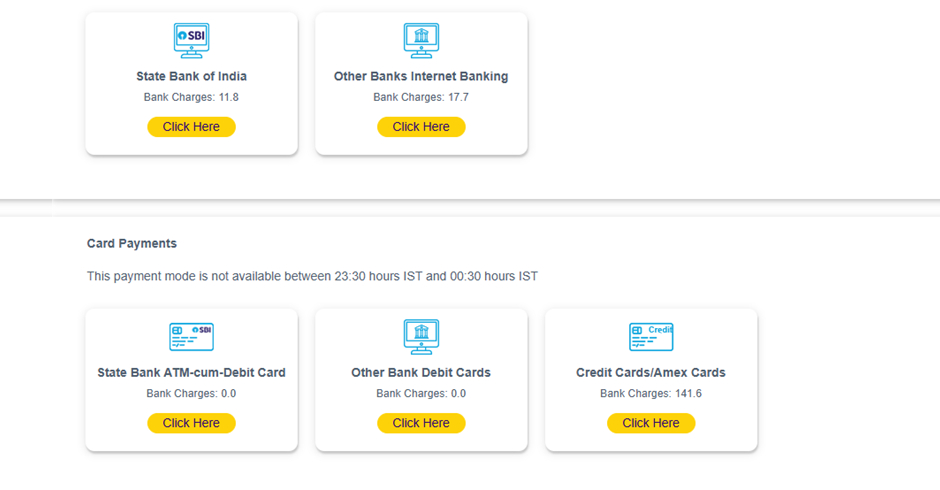Image resolution: width=940 pixels, height=490 pixels.
Task: Click Bank Charges: 141.6 text
Action: pyautogui.click(x=651, y=393)
